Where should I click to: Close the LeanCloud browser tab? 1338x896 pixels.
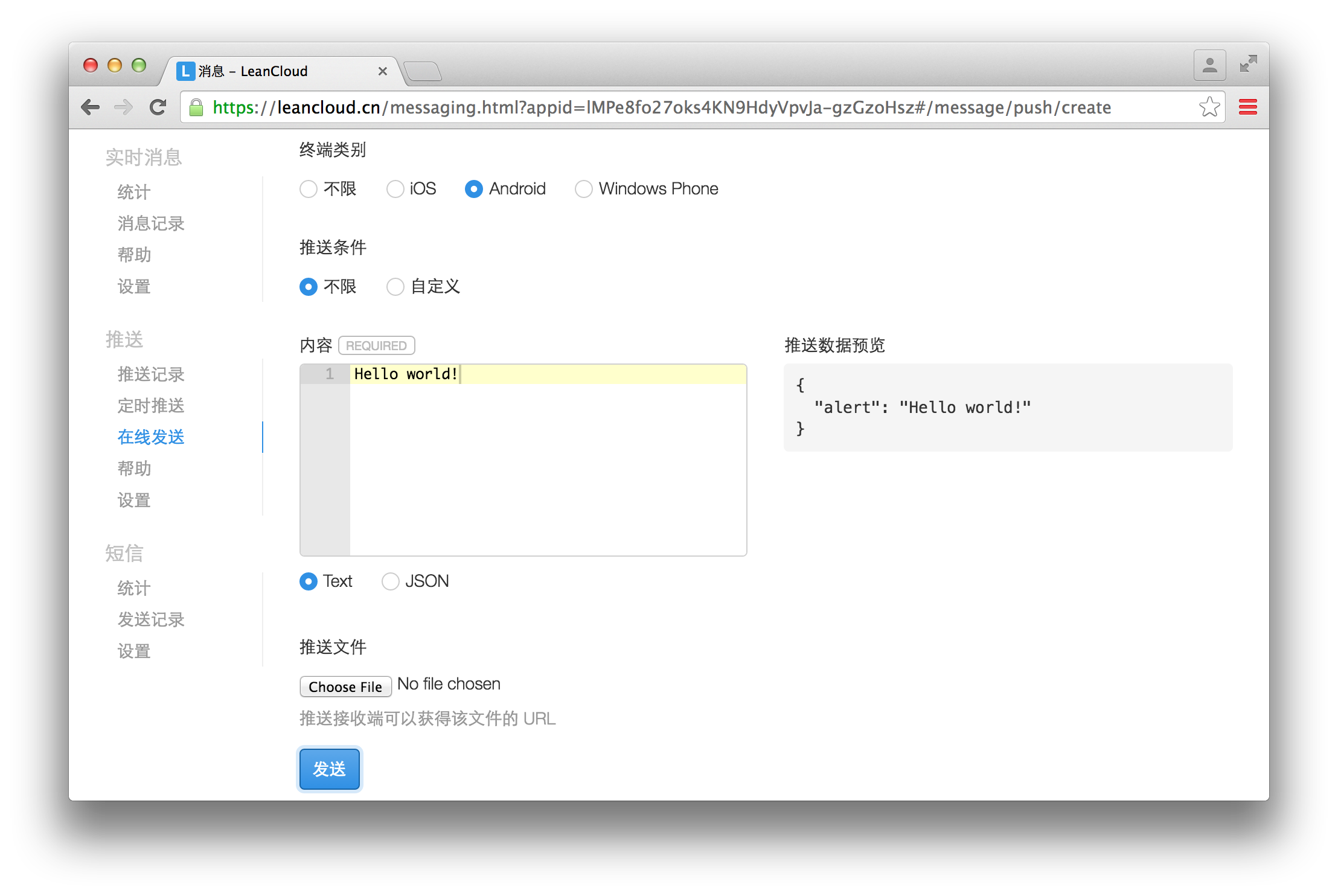coord(382,71)
